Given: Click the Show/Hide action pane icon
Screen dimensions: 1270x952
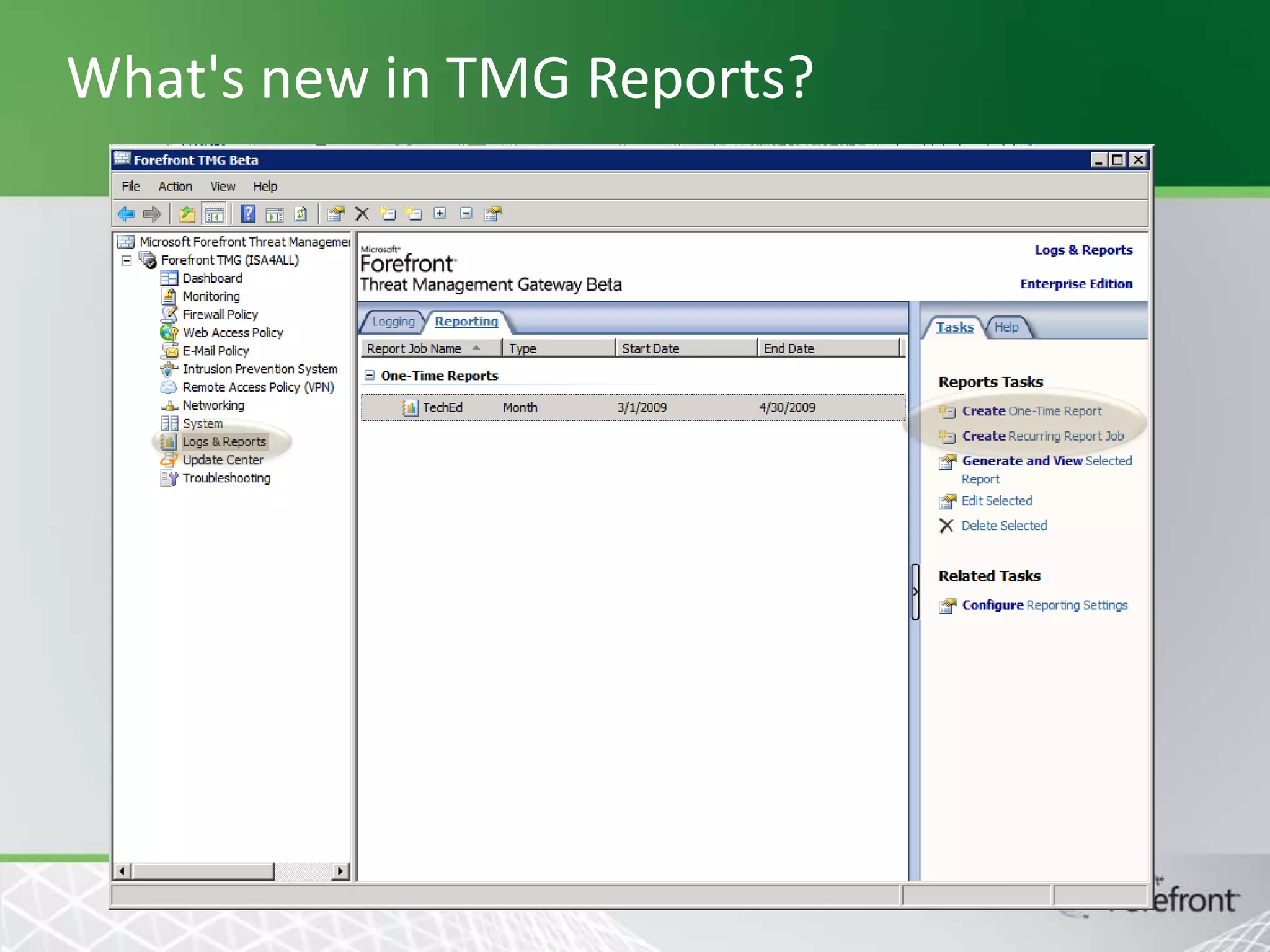Looking at the screenshot, I should tap(275, 214).
